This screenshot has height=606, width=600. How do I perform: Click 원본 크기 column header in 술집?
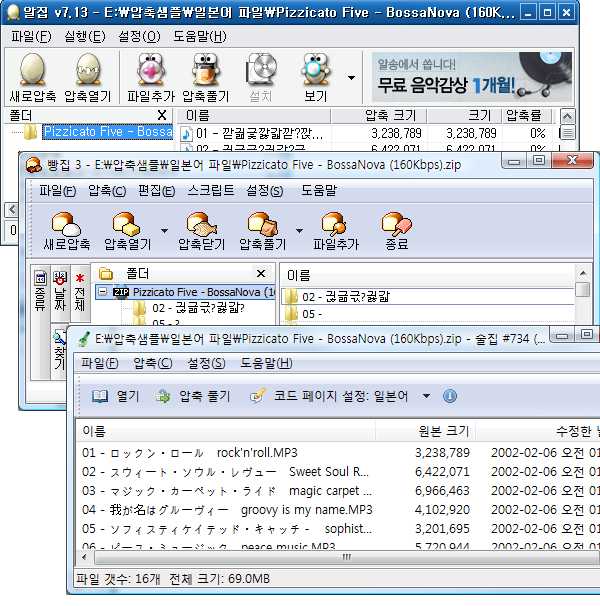point(425,431)
